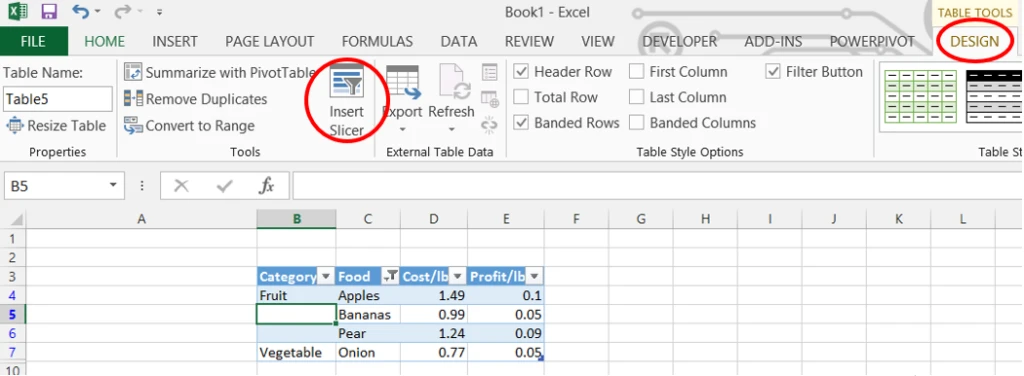Enable the Last Column checkbox
Screen dimensions: 1024x376
click(x=636, y=97)
